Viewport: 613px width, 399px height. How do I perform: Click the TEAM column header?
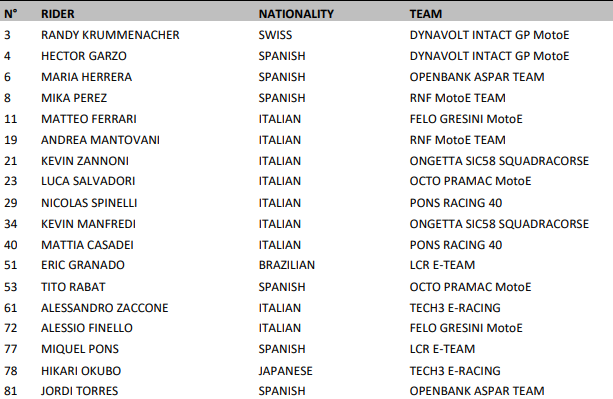[426, 14]
